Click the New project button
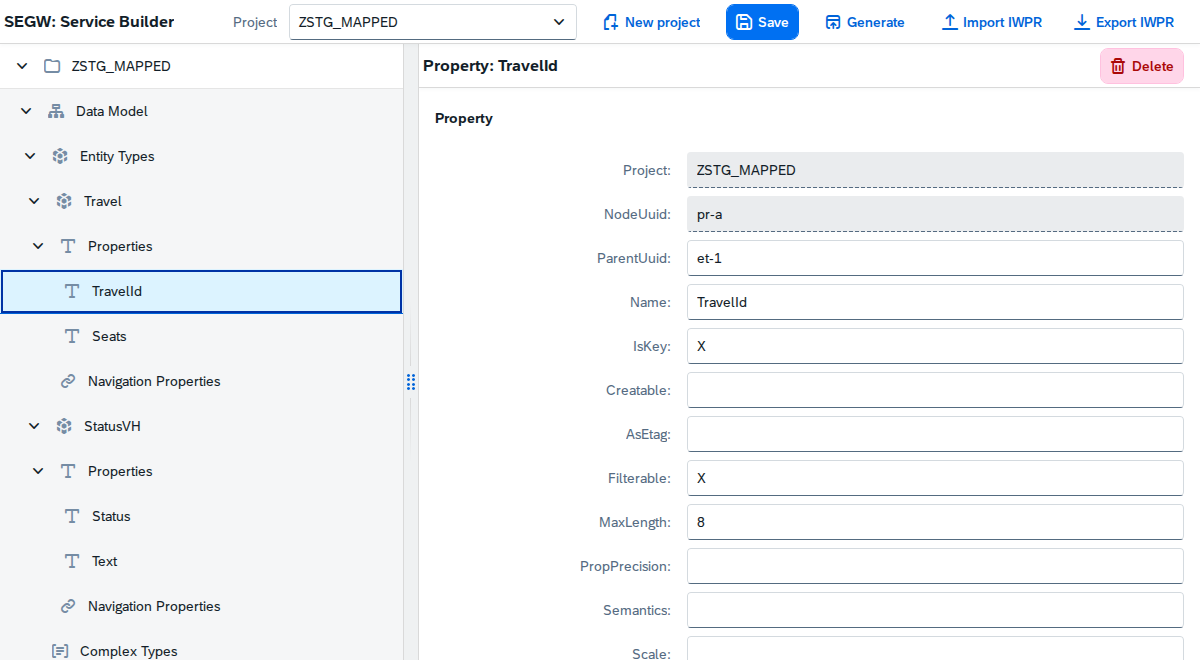The width and height of the screenshot is (1200, 660). pos(652,22)
